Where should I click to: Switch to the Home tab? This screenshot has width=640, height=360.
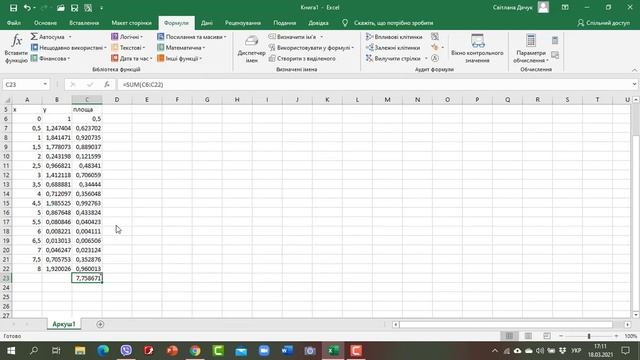pyautogui.click(x=45, y=23)
